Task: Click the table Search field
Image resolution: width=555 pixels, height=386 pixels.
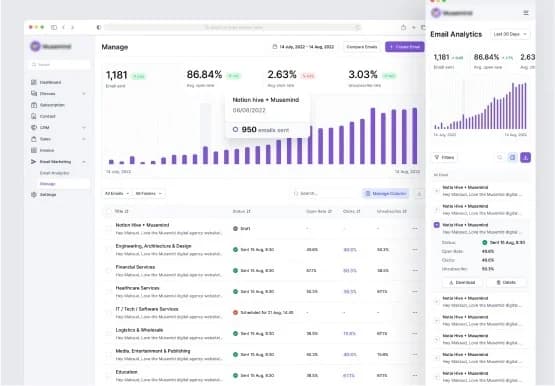Action: point(324,194)
